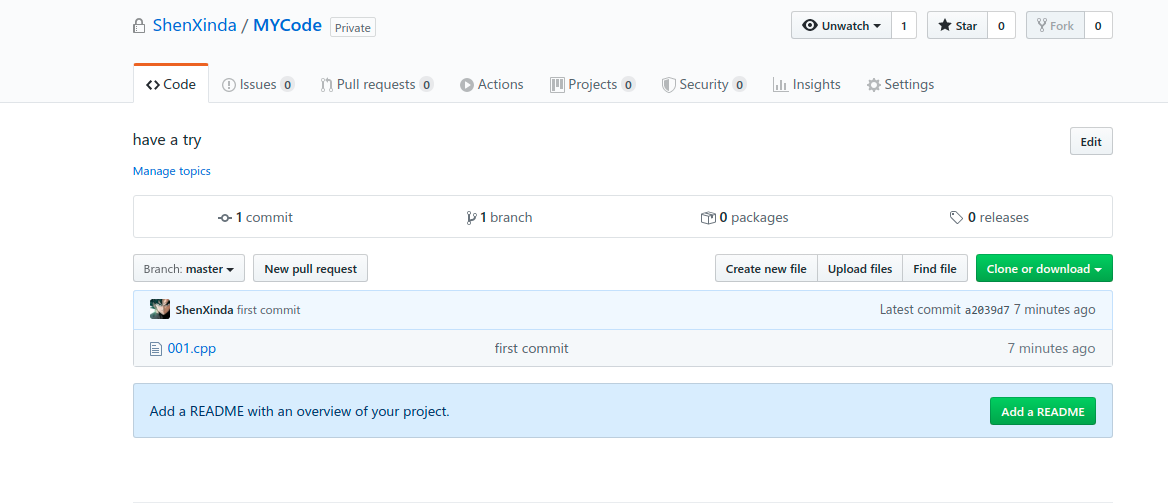The image size is (1168, 503).
Task: Click the Manage topics link
Action: 172,171
